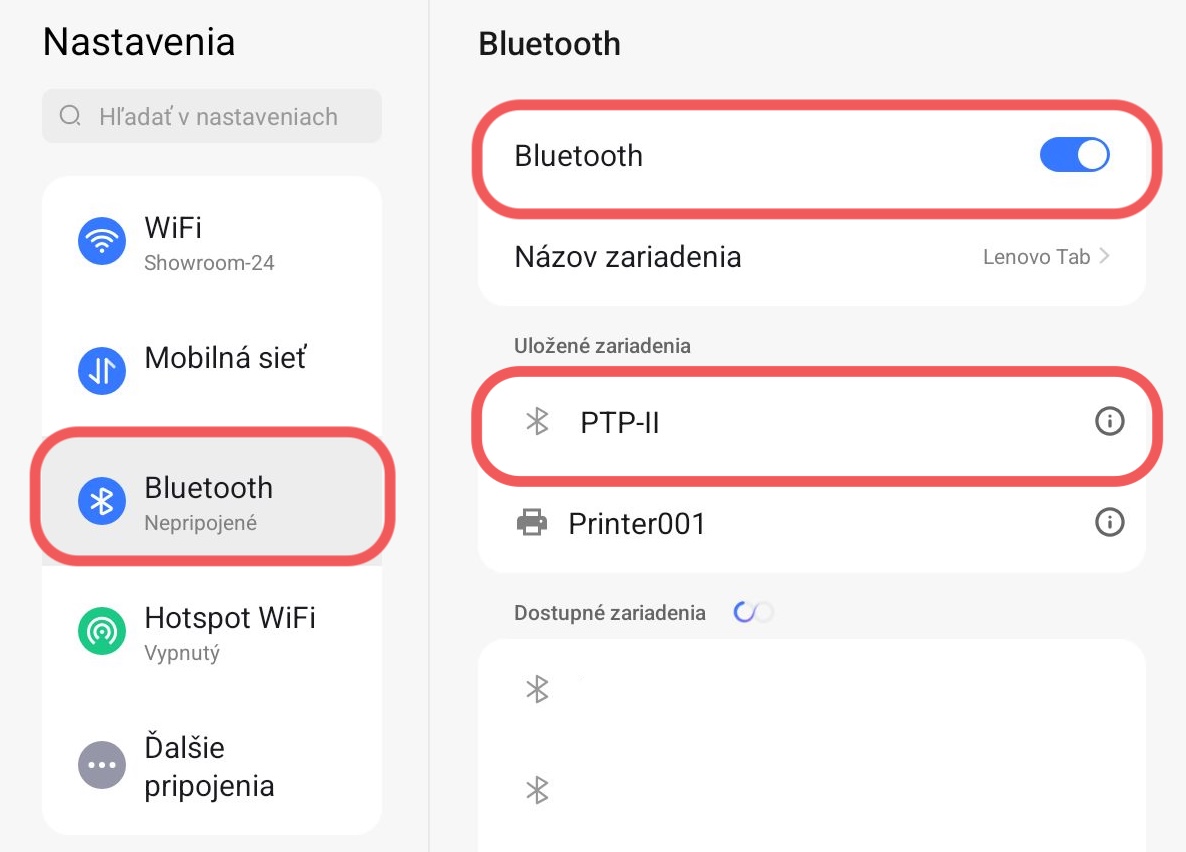Expand device name chevron next to Lenovo Tab

[1105, 256]
